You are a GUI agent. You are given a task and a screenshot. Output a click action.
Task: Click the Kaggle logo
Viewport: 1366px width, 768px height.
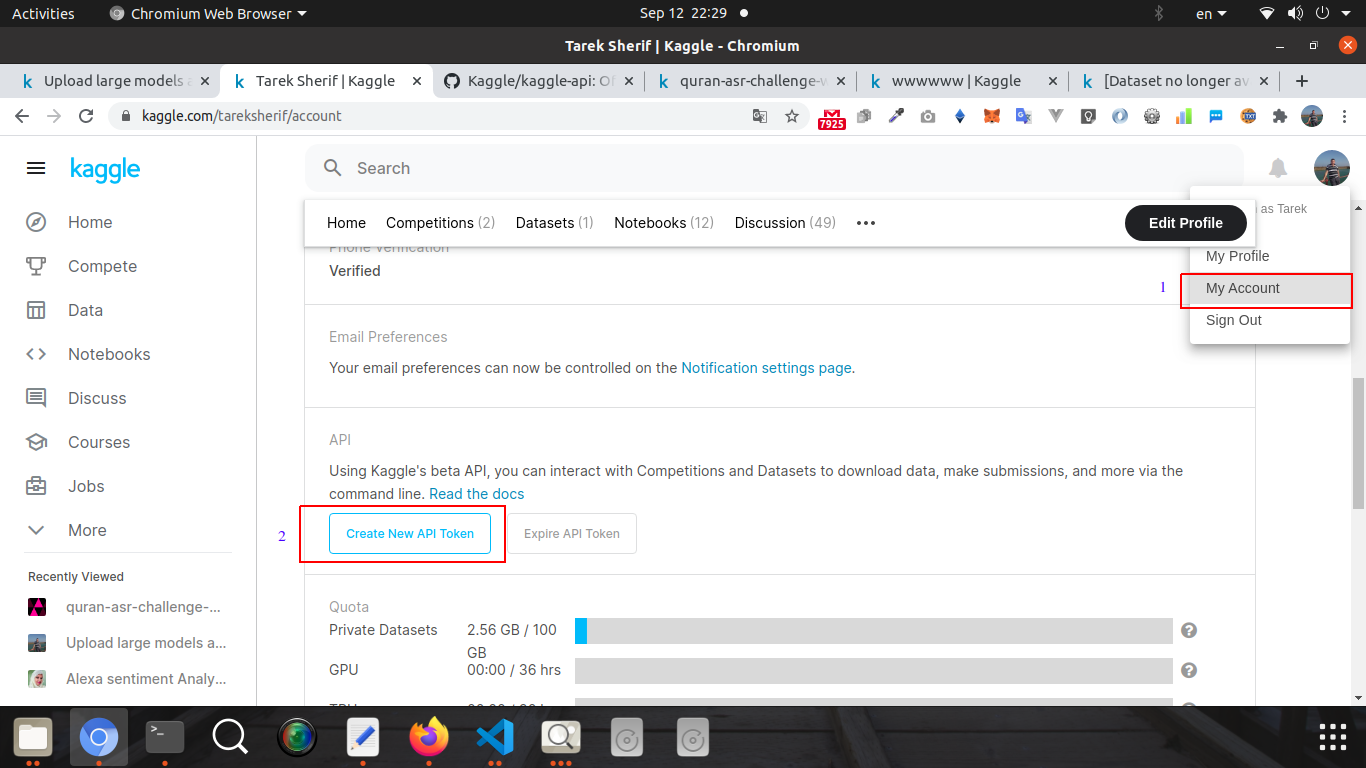(105, 169)
